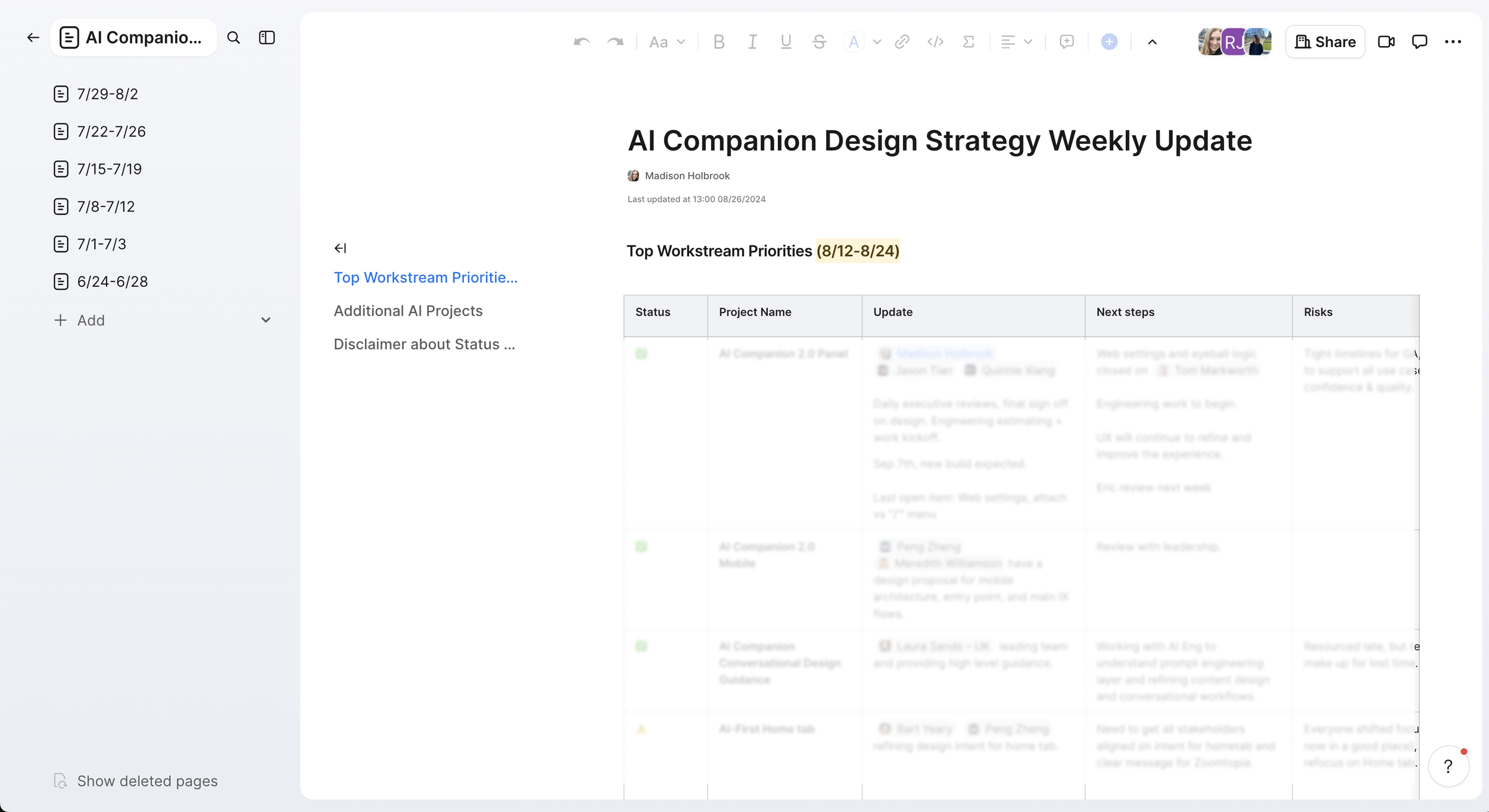Apply strikethrough formatting from the toolbar

coord(819,42)
